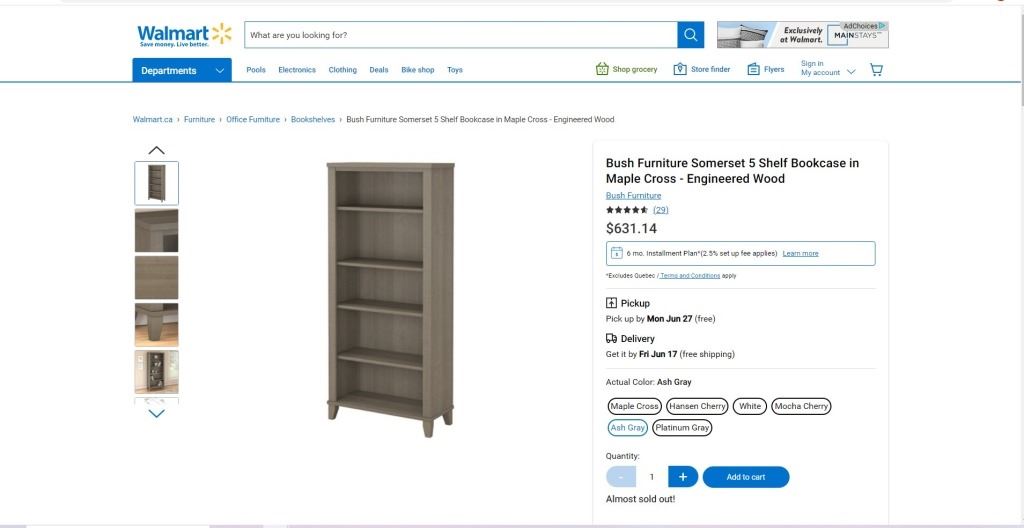1024x528 pixels.
Task: View the wood texture close-up thumbnail
Action: (157, 278)
